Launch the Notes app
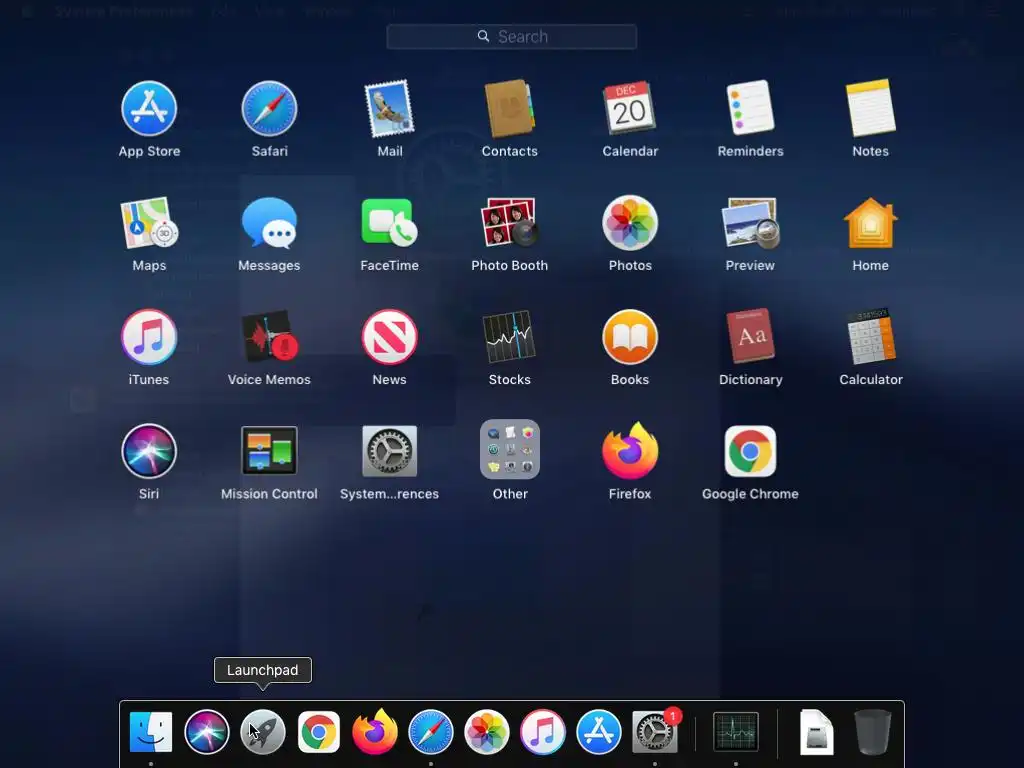This screenshot has height=768, width=1024. 870,108
